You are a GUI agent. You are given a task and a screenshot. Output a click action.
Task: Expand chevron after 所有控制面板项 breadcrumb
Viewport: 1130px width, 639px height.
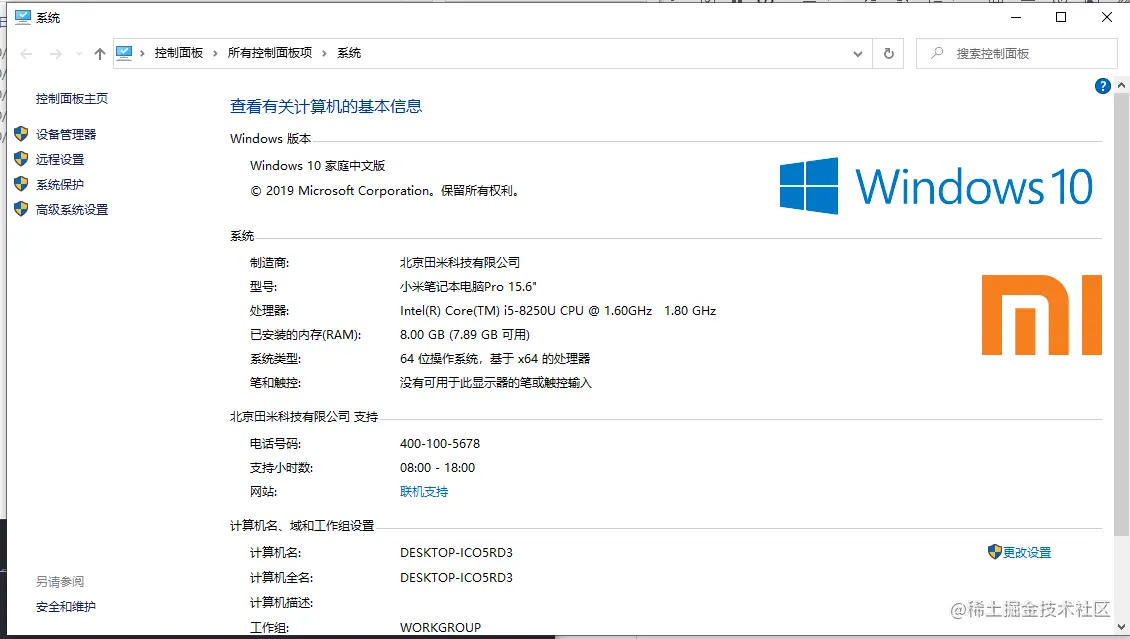click(x=324, y=53)
